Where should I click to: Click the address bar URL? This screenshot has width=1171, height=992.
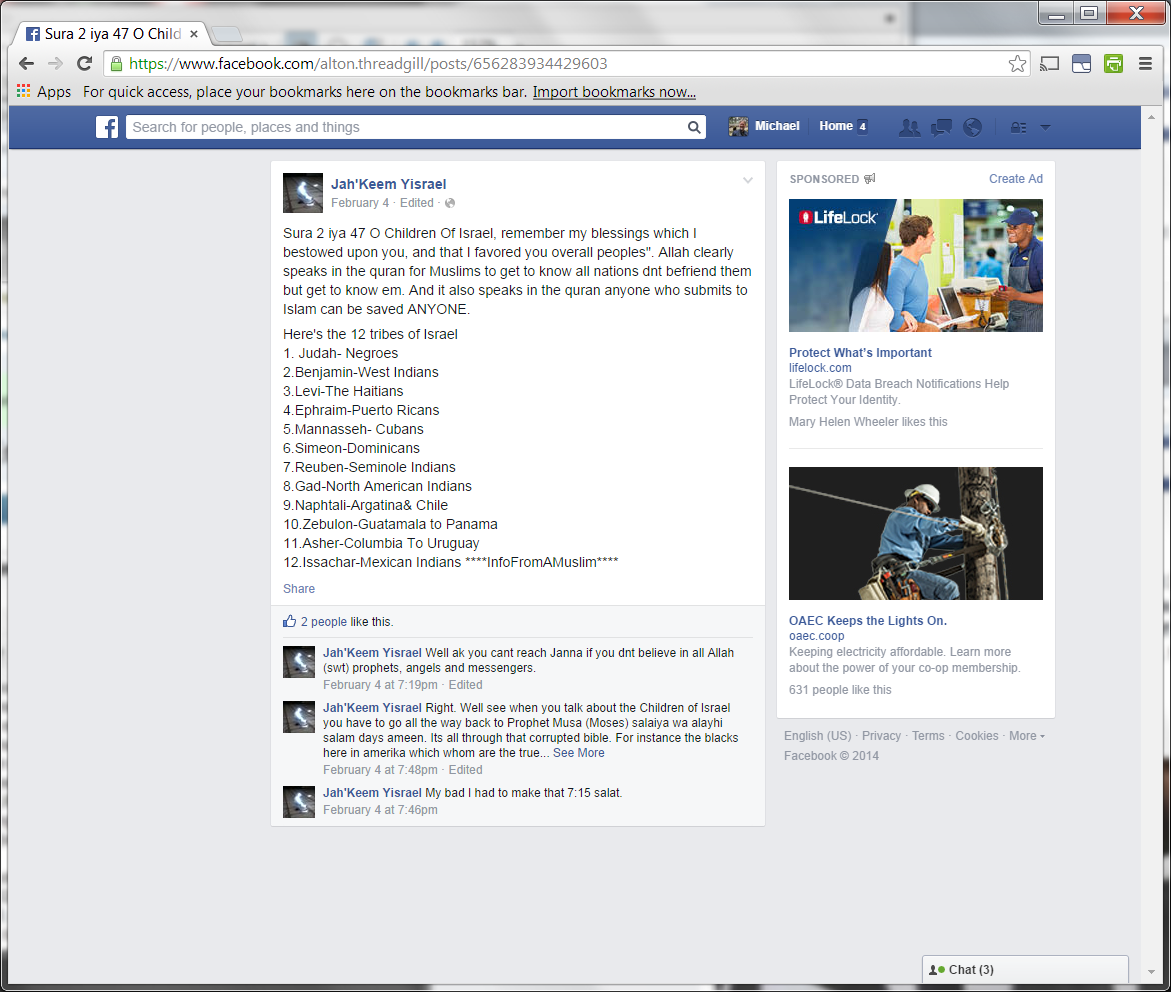click(x=368, y=63)
